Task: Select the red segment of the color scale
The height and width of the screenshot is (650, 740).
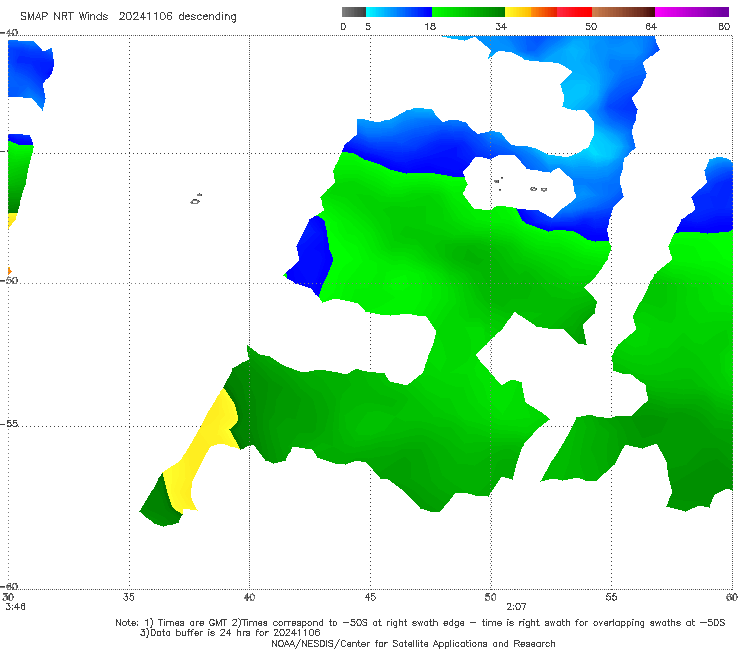Action: [x=574, y=12]
